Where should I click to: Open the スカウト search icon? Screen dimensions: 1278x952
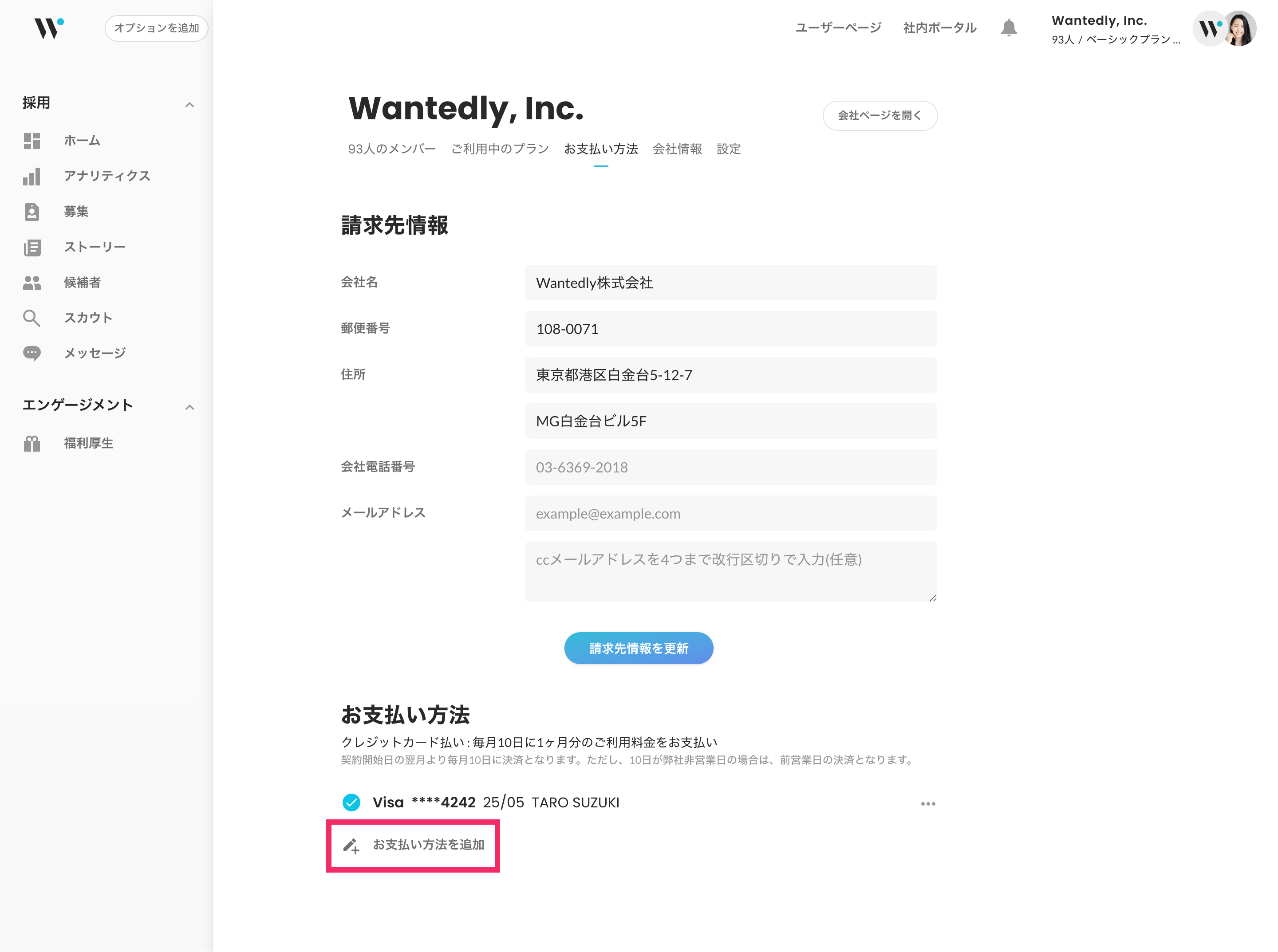tap(32, 318)
